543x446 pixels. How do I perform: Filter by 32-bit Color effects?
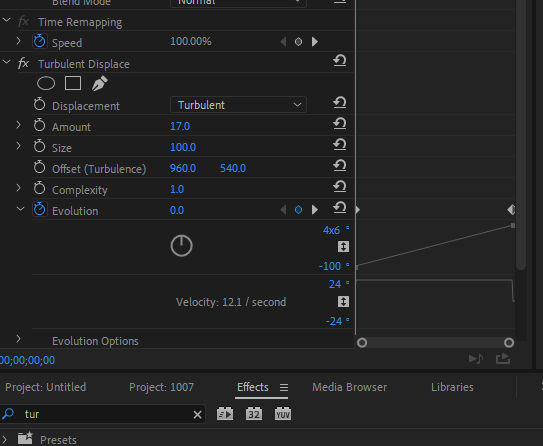[254, 414]
